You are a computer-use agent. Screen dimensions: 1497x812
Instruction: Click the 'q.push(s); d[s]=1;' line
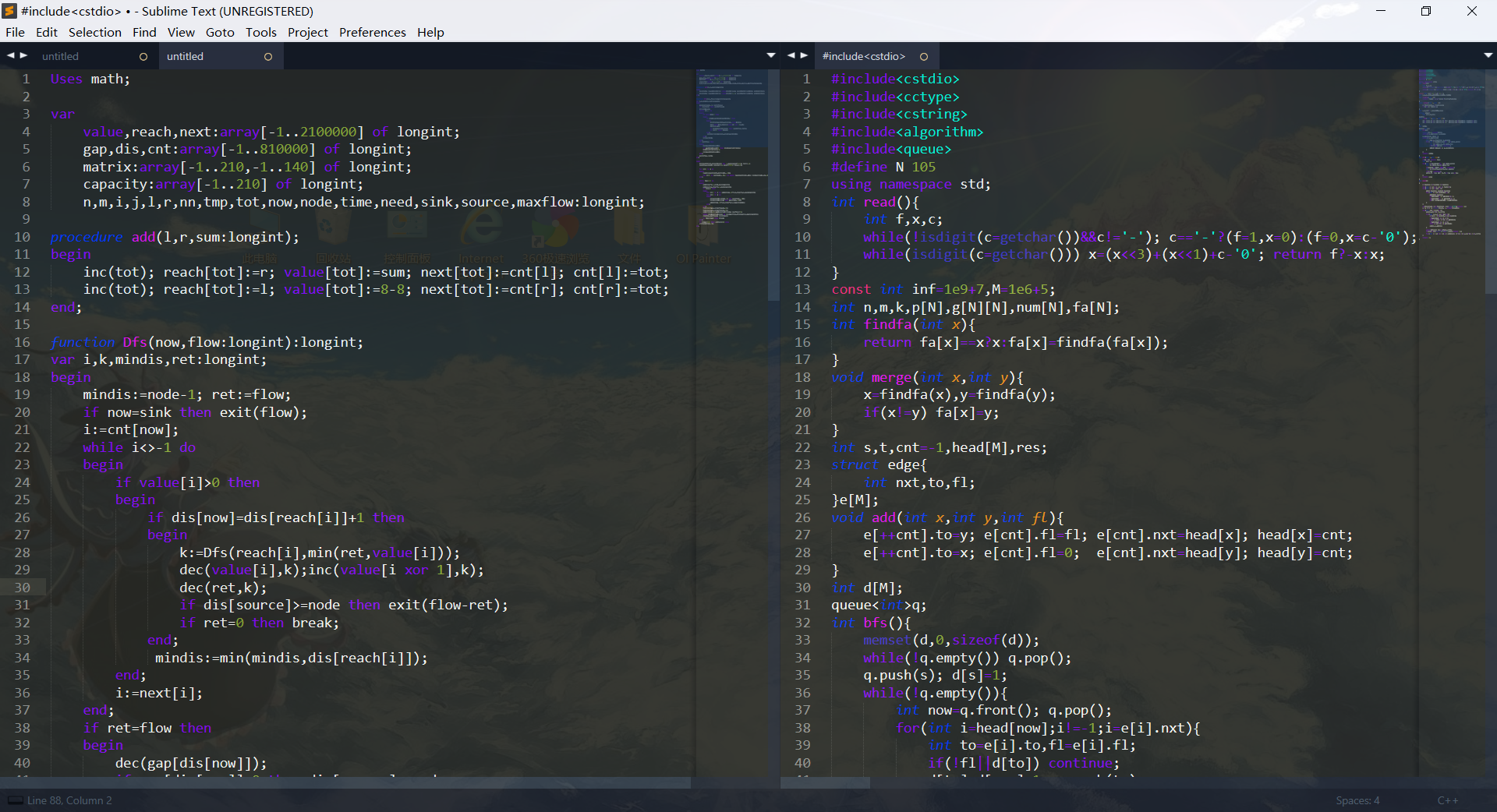coord(935,675)
